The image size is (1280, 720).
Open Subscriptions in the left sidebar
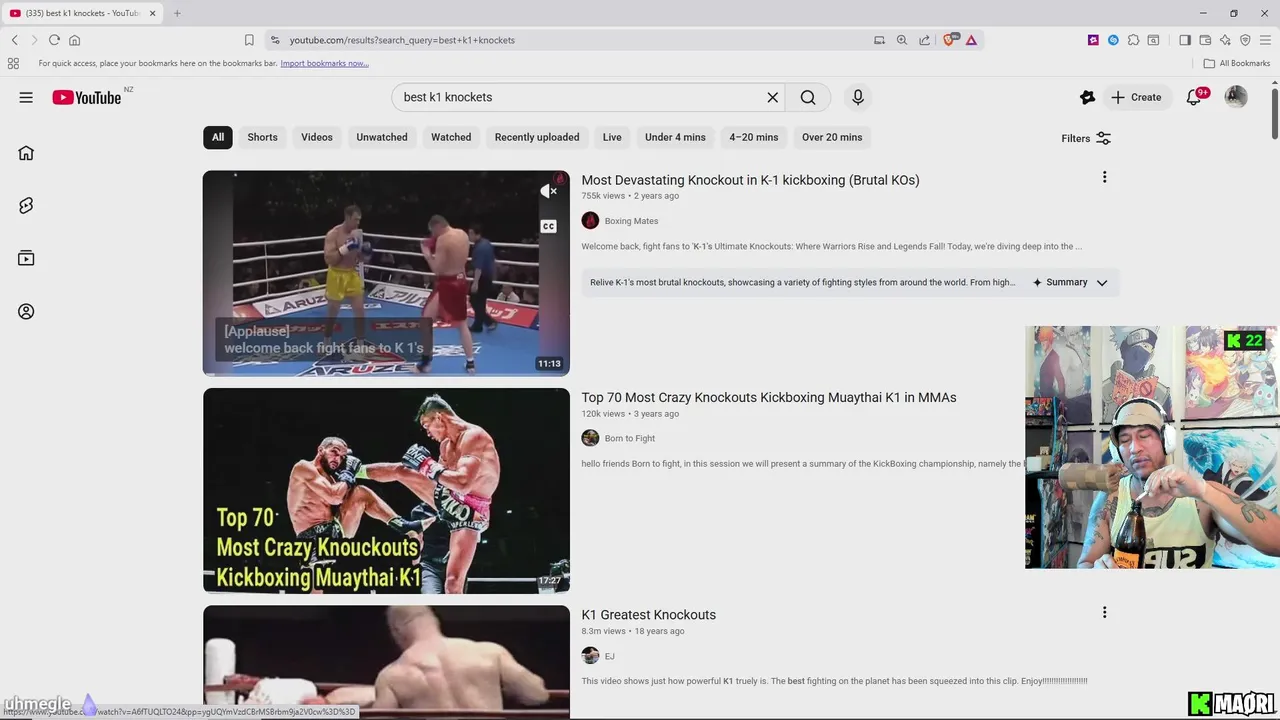click(26, 258)
